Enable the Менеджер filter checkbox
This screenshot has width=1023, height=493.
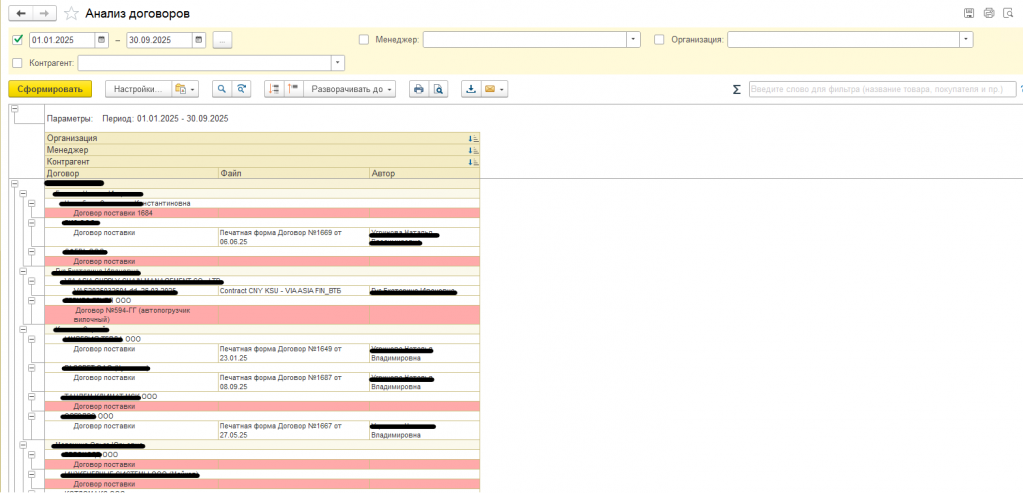point(364,40)
